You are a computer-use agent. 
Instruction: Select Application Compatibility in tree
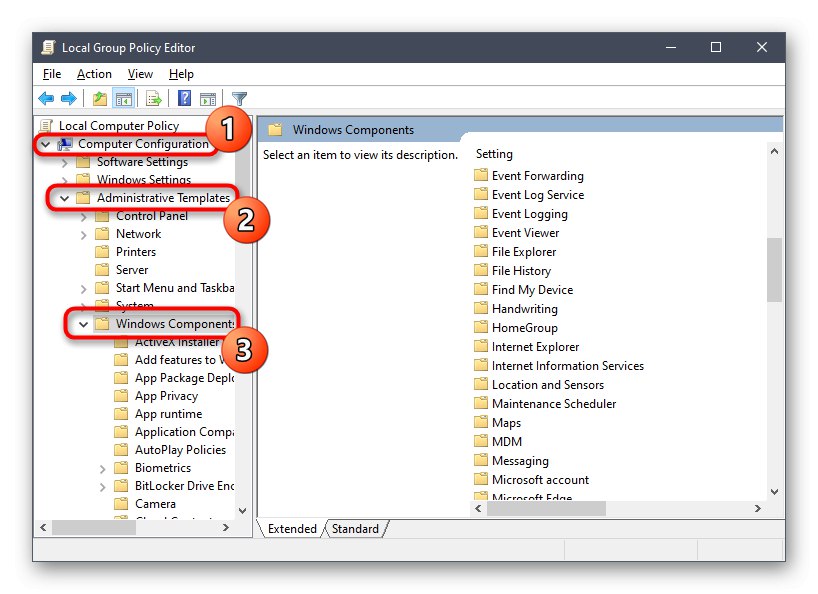(185, 432)
